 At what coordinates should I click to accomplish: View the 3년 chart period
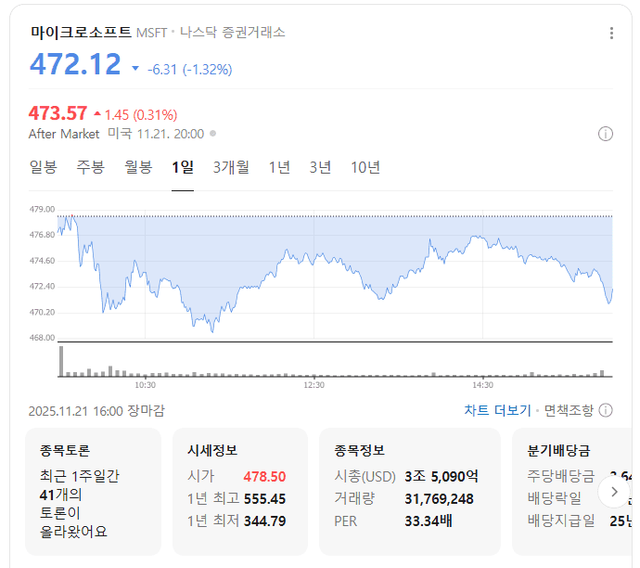click(320, 167)
